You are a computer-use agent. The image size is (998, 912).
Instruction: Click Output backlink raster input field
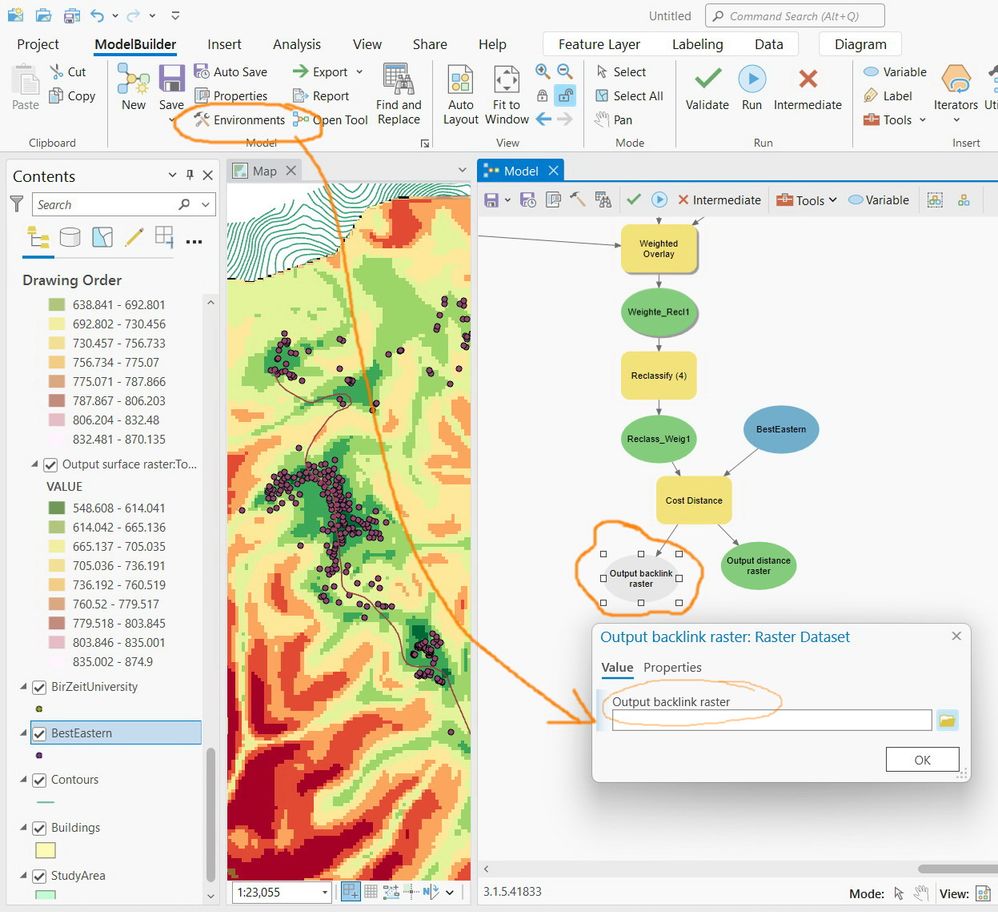(x=771, y=720)
